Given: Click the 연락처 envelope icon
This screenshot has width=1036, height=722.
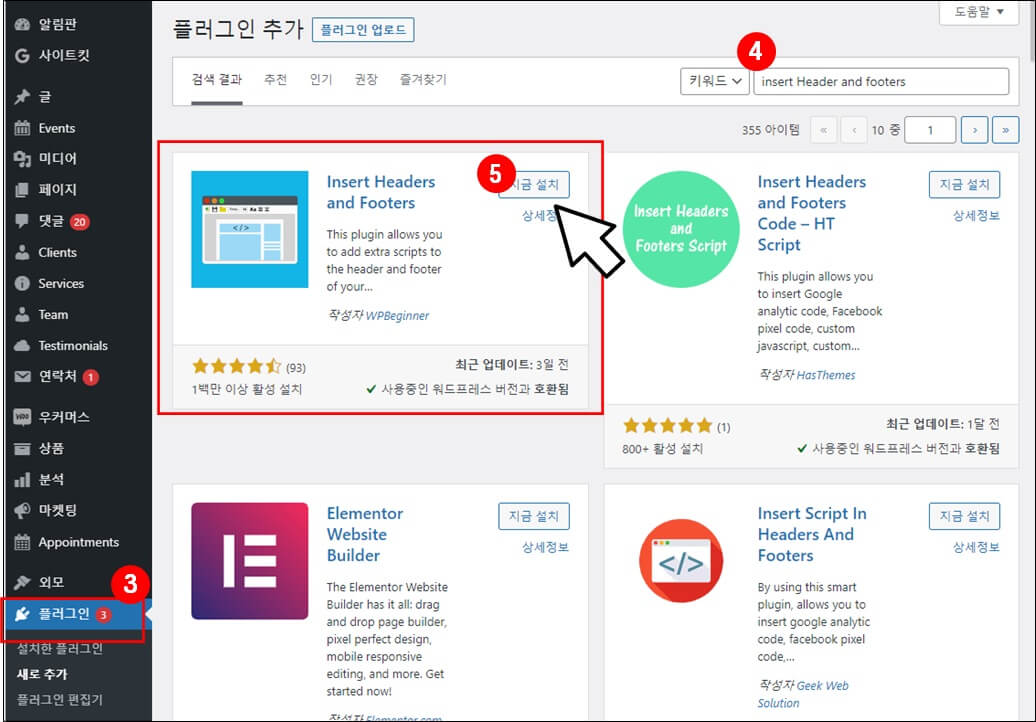Looking at the screenshot, I should pos(22,377).
